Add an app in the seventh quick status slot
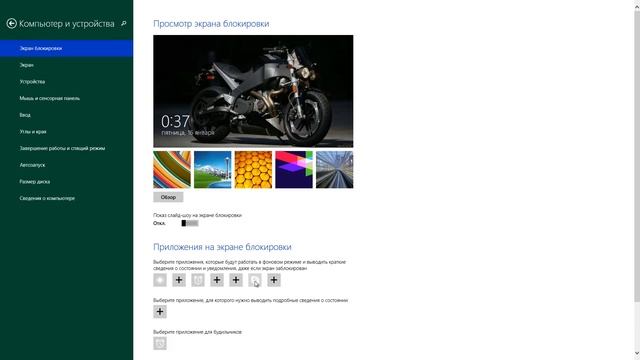Screen dimensions: 640x360 [x=274, y=280]
